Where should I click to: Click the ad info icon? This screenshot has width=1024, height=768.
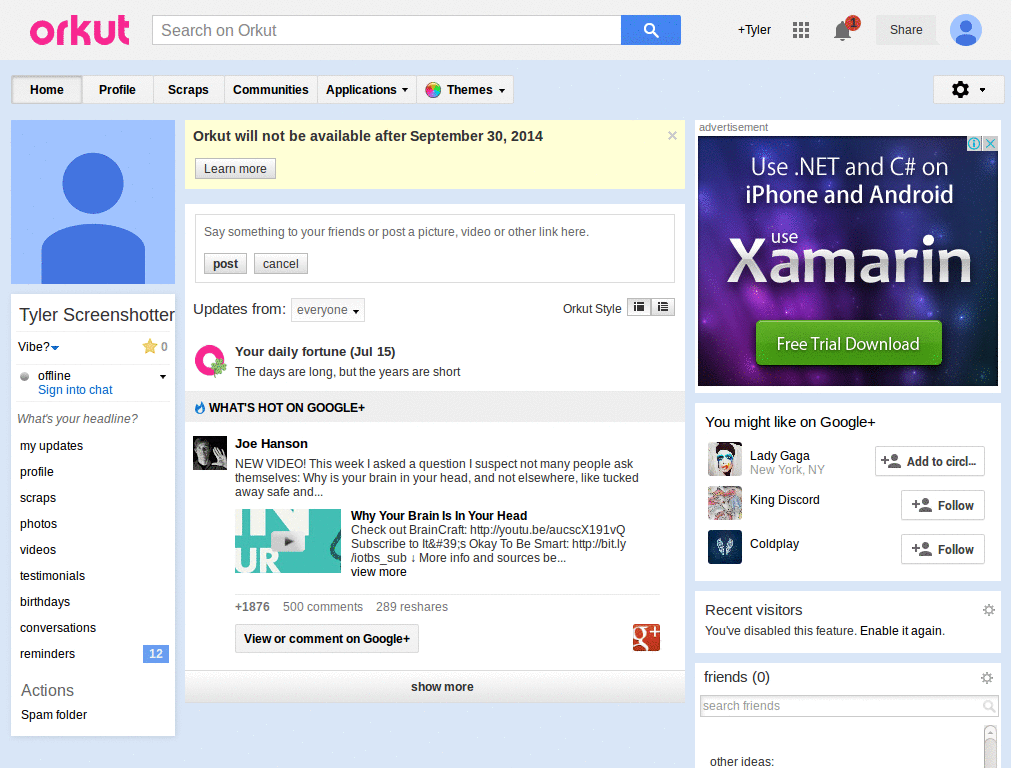(974, 143)
